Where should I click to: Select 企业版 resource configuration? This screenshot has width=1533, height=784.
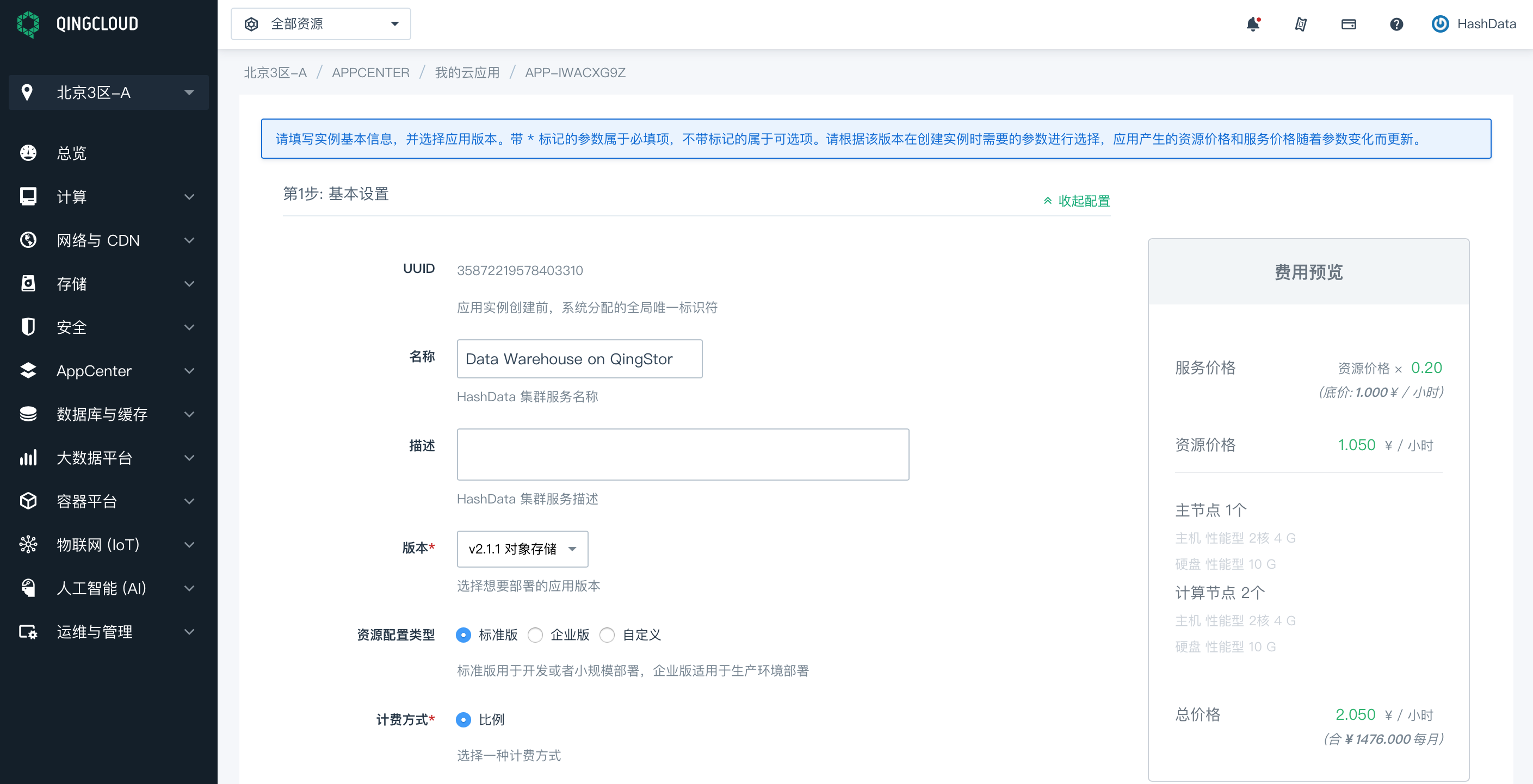click(535, 634)
